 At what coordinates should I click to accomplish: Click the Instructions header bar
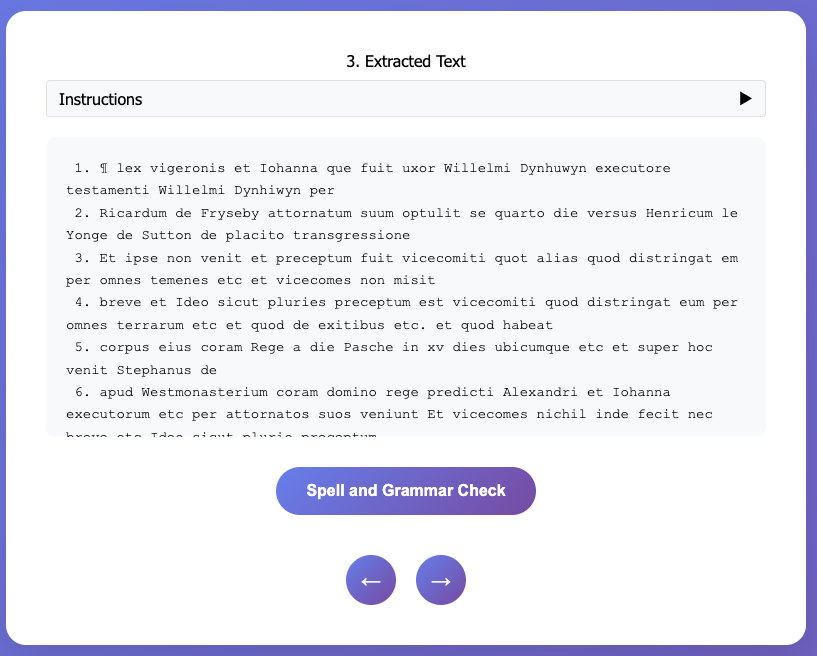pyautogui.click(x=406, y=98)
